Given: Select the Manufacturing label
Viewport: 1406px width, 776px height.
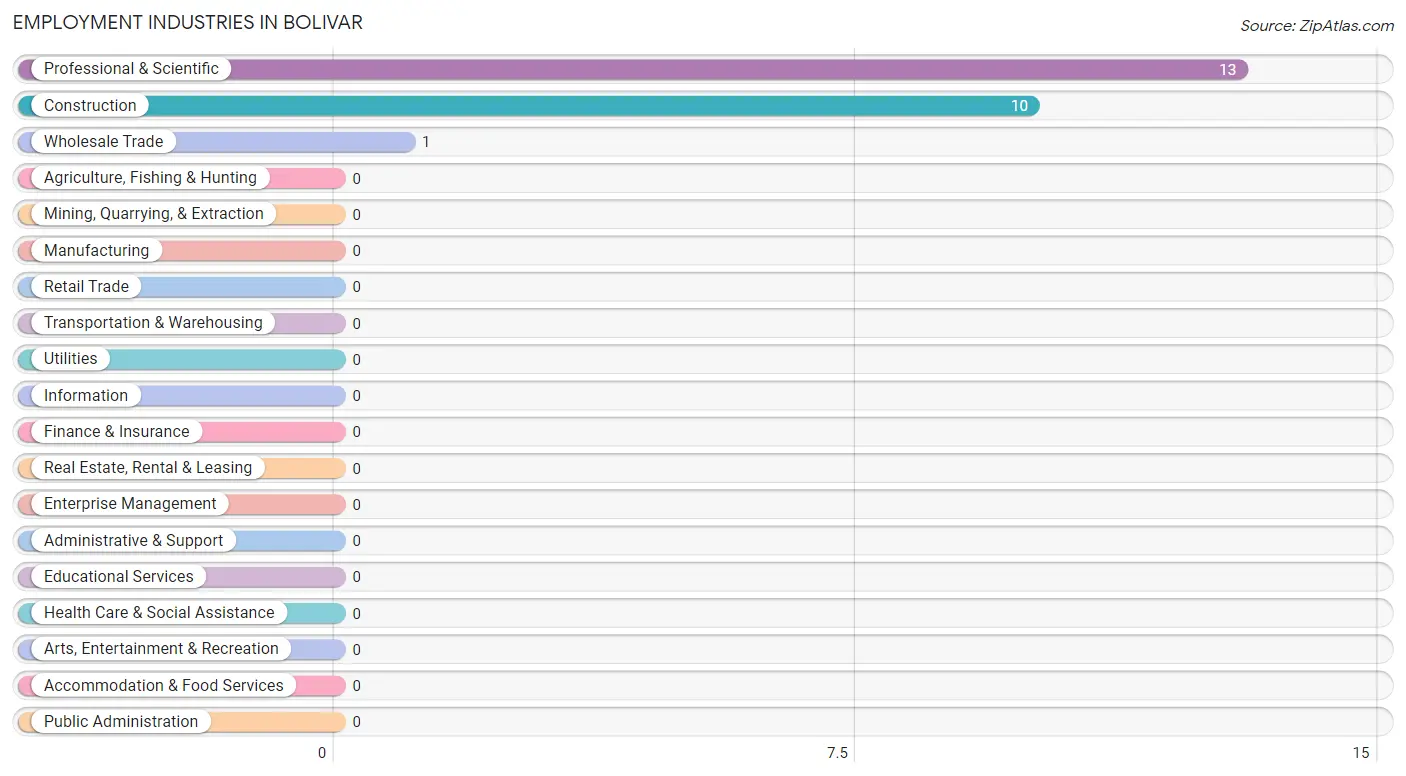Looking at the screenshot, I should coord(96,250).
